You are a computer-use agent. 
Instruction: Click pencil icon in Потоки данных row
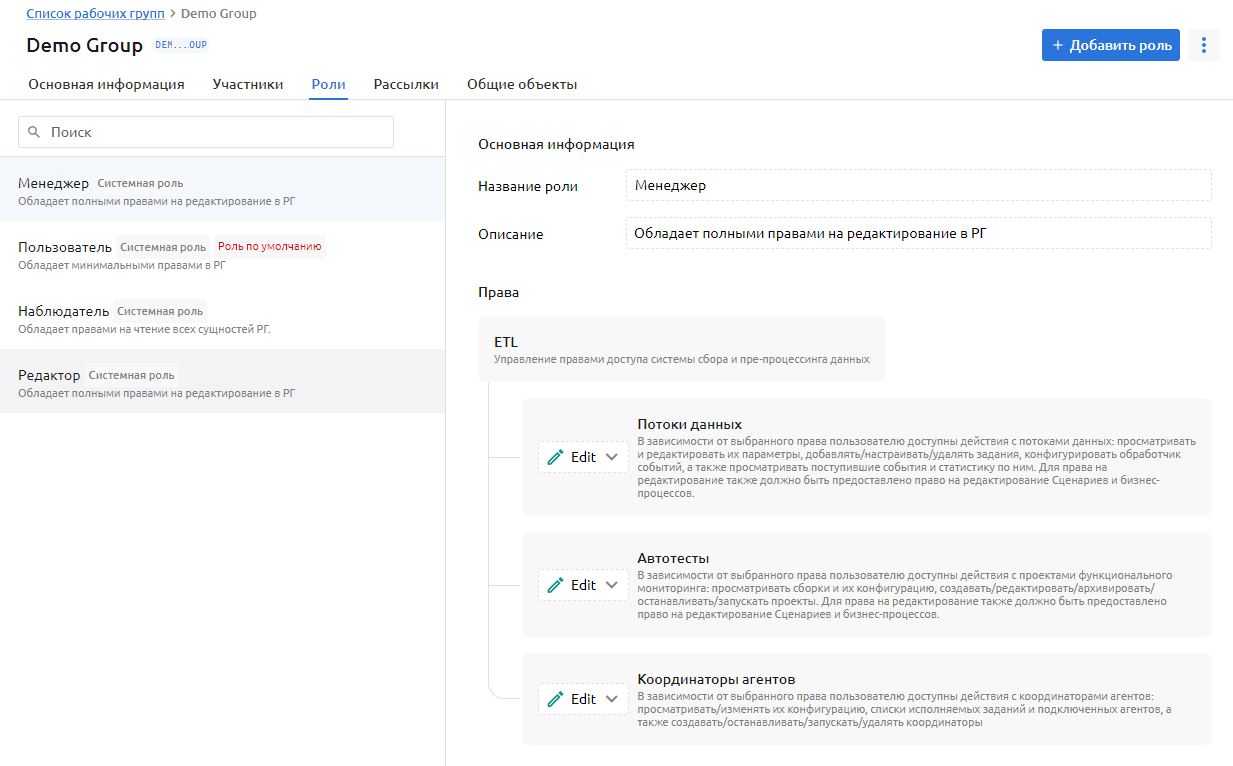tap(556, 457)
